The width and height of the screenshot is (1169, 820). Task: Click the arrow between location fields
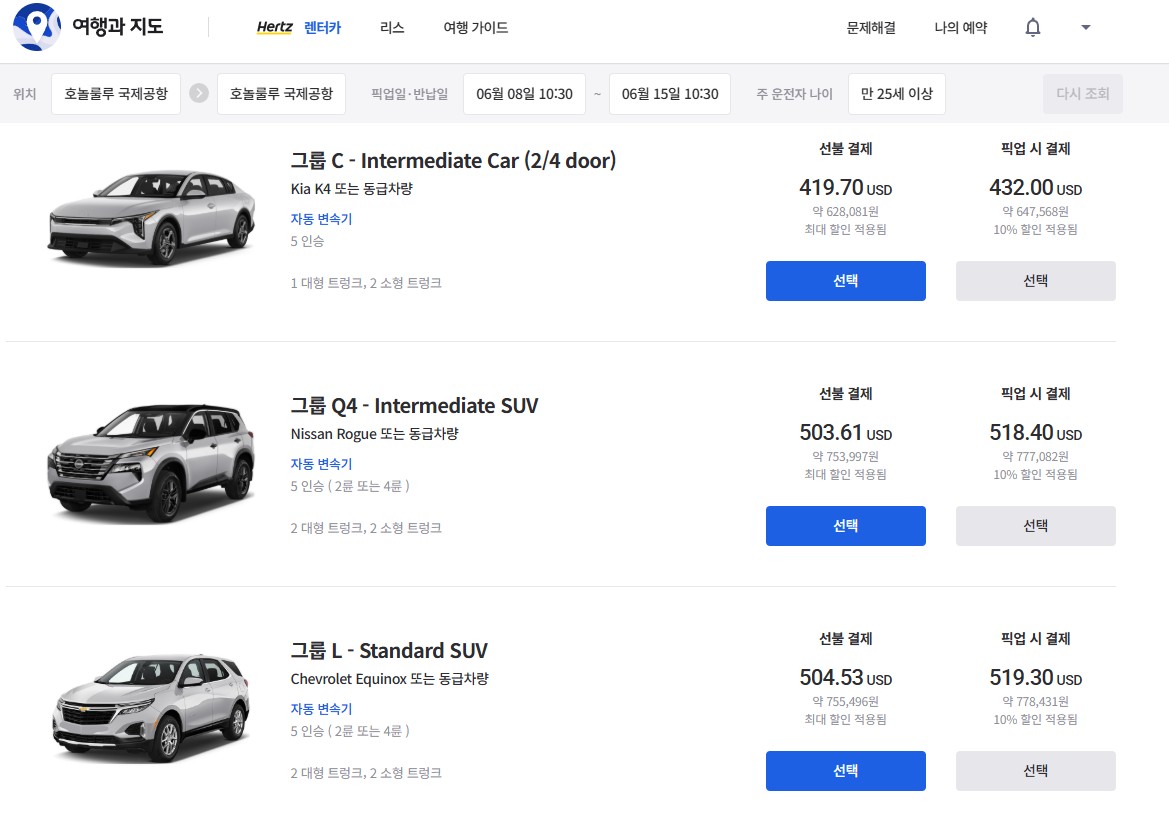[199, 94]
